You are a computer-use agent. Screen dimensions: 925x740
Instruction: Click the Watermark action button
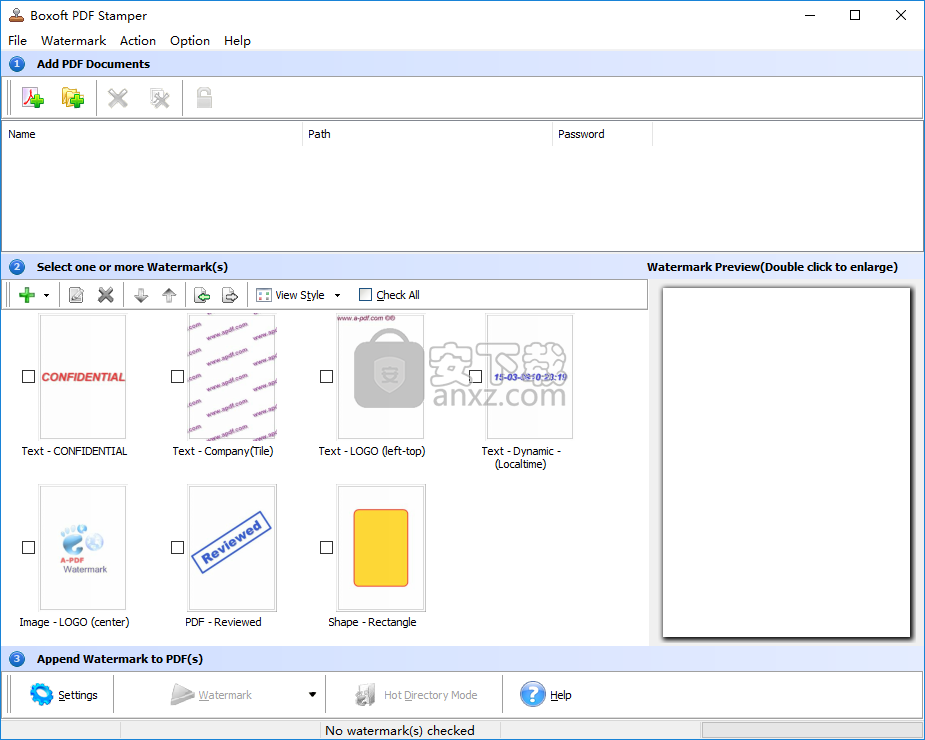[211, 695]
